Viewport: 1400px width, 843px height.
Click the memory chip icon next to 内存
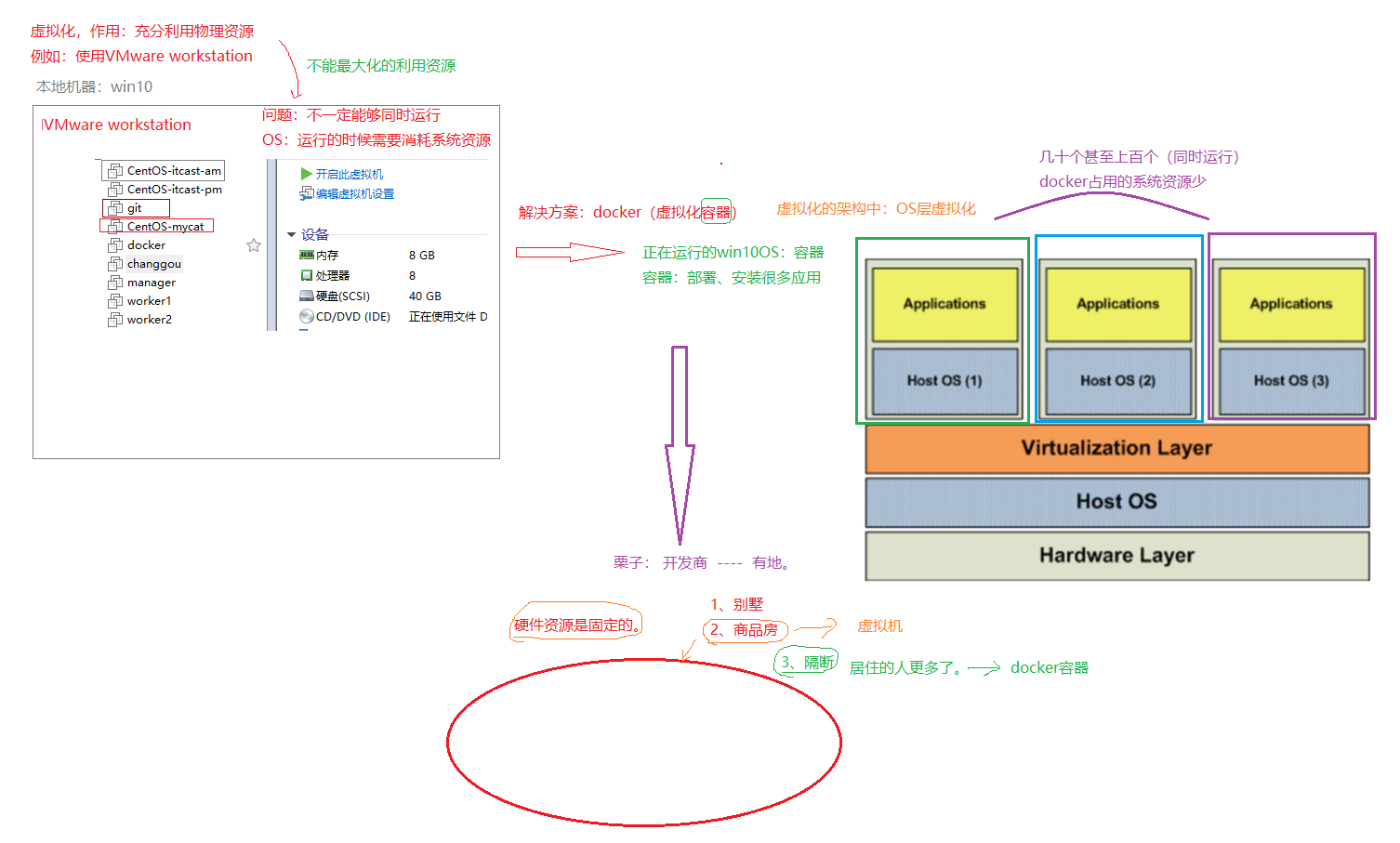tap(306, 255)
